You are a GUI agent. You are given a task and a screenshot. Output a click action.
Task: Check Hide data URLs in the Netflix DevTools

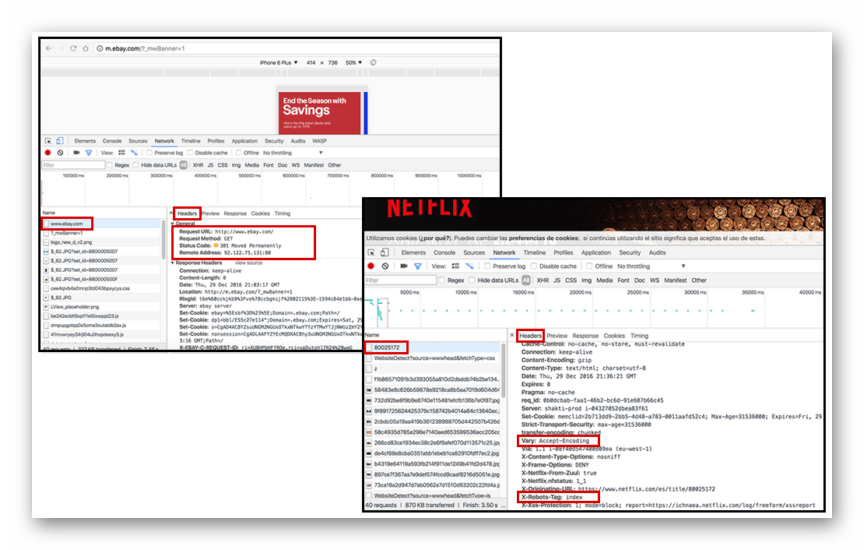[x=472, y=280]
